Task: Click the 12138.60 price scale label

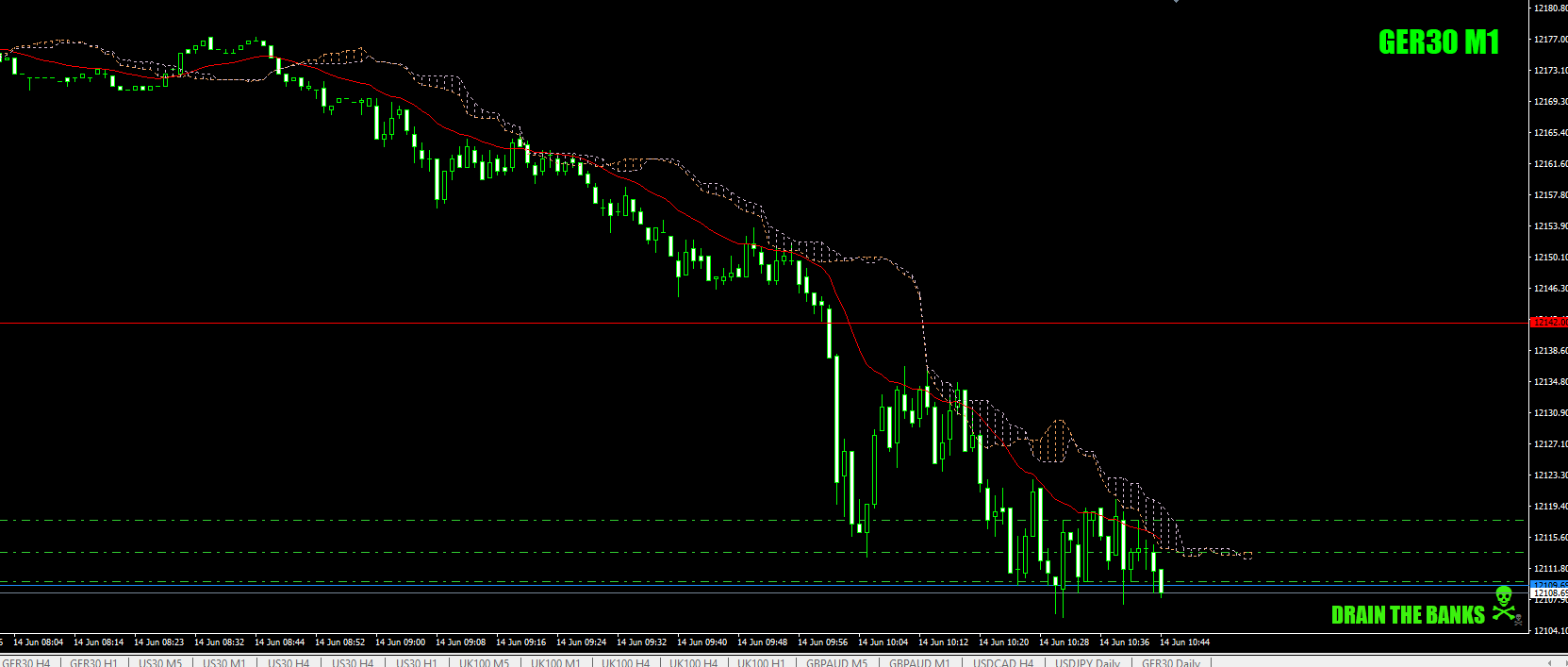Action: pyautogui.click(x=1551, y=350)
